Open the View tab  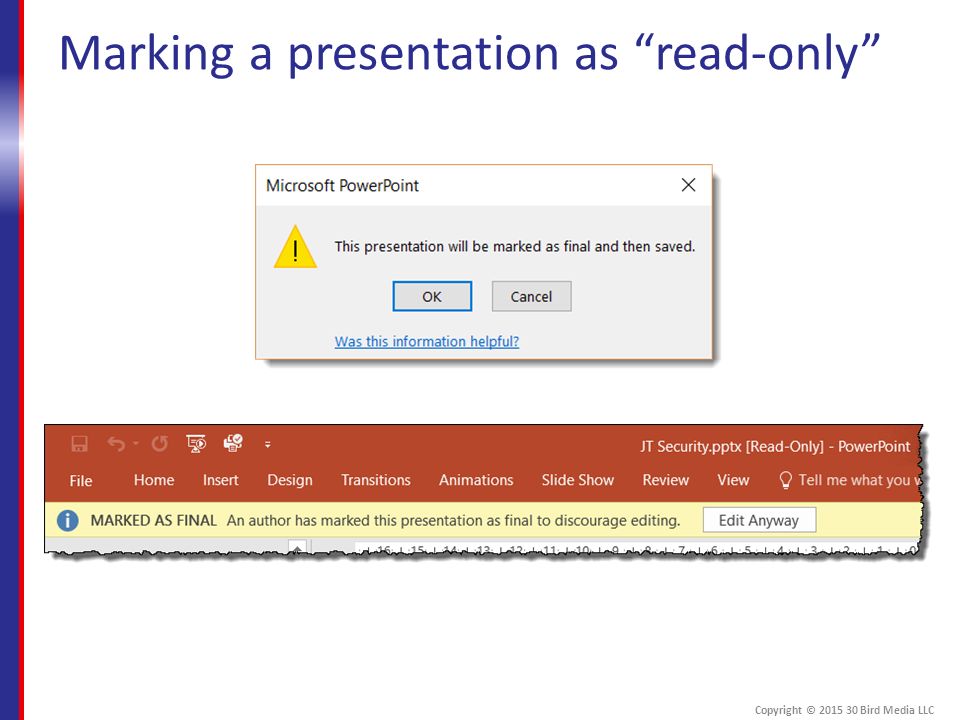pyautogui.click(x=733, y=480)
